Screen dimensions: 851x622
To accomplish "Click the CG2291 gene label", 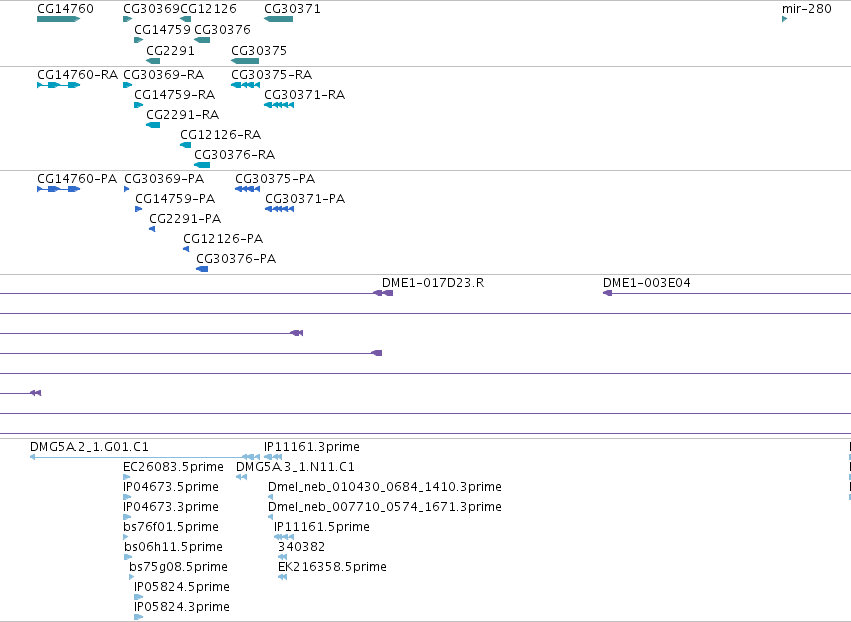I will 170,50.
